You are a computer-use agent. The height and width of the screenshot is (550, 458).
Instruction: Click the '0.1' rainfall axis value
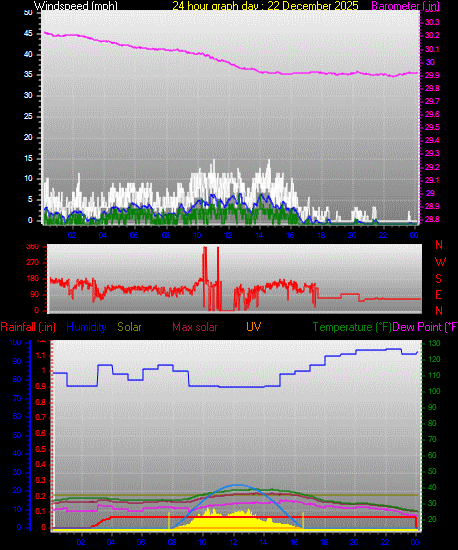coord(42,512)
